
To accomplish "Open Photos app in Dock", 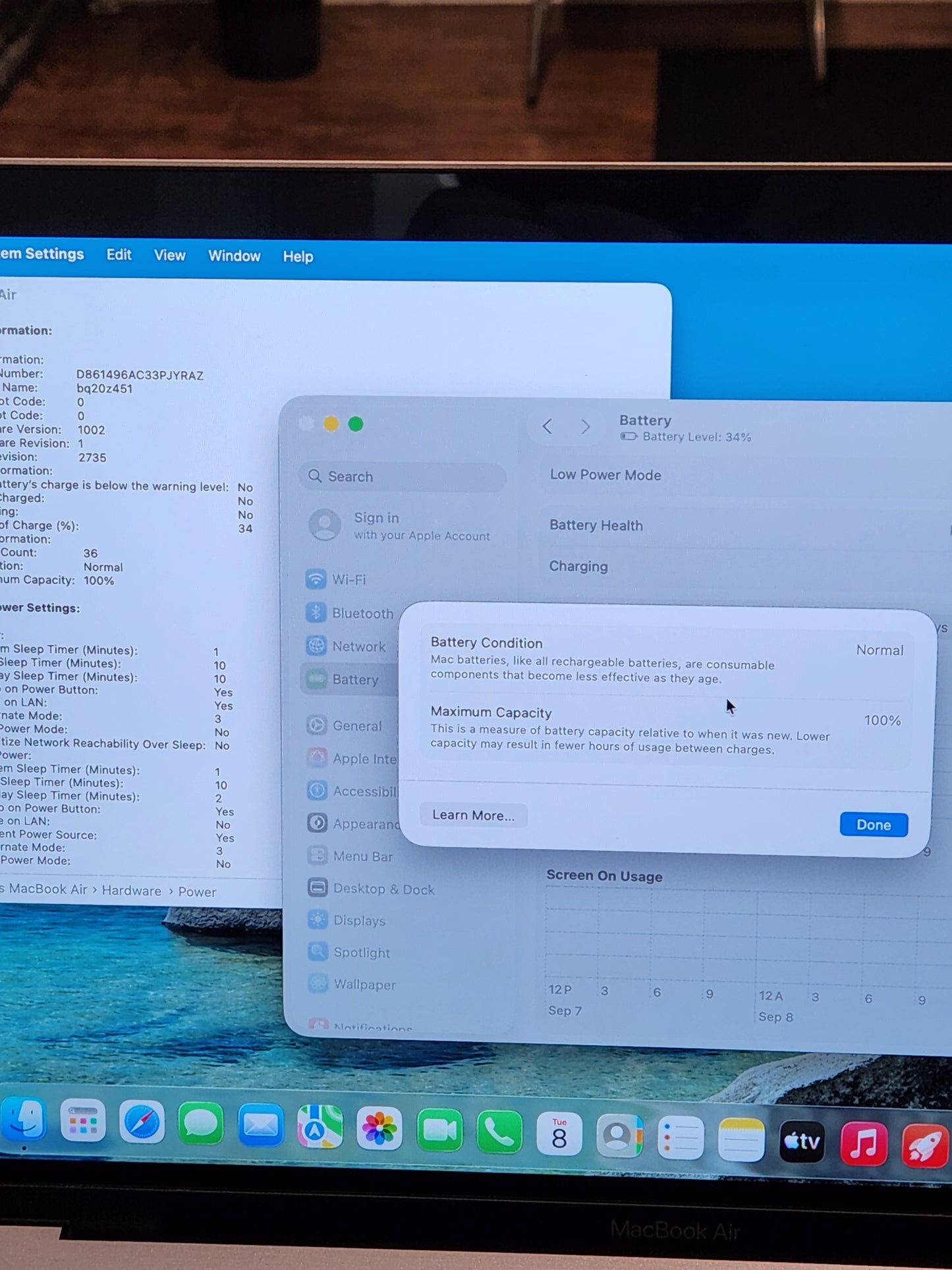I will [379, 1129].
